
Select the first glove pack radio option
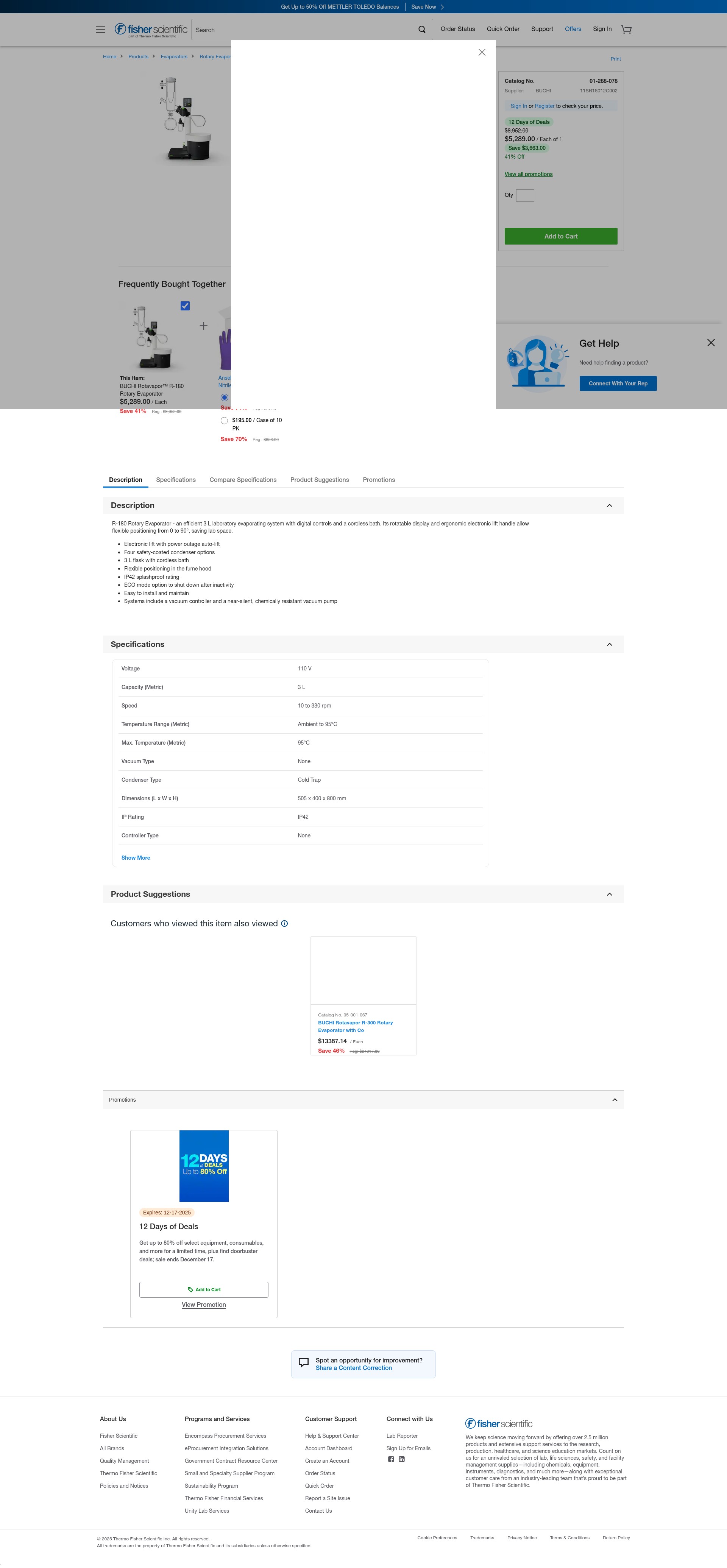coord(225,397)
